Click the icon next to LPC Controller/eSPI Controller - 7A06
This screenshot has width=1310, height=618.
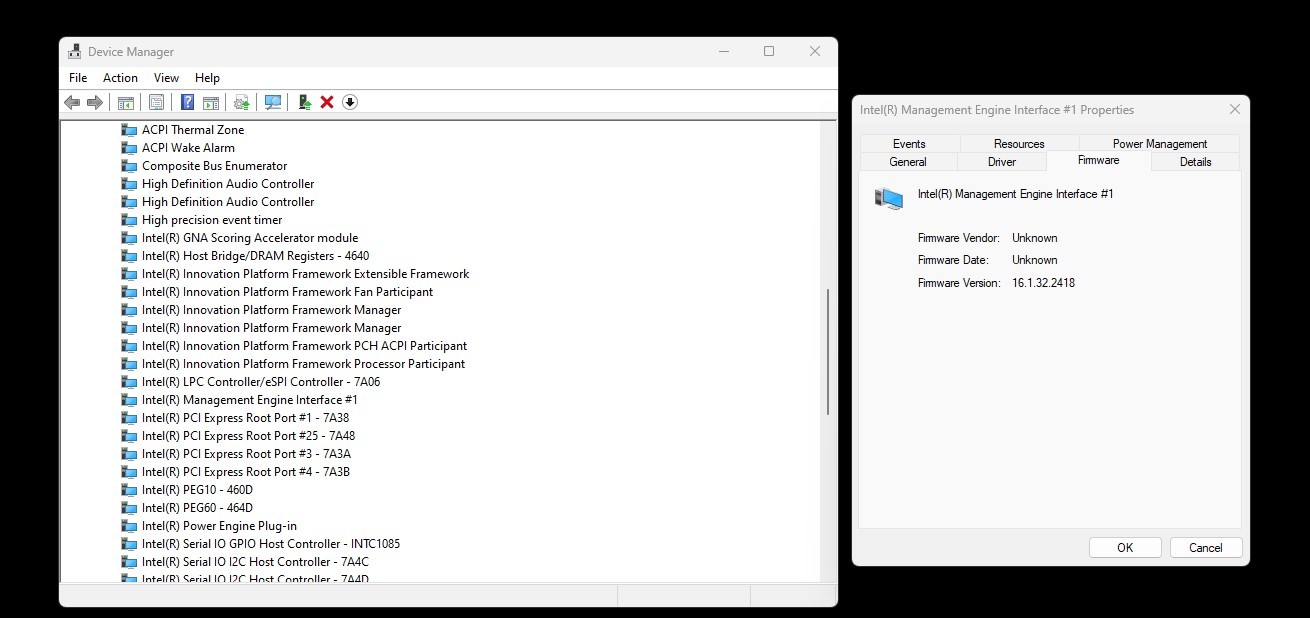[x=129, y=382]
